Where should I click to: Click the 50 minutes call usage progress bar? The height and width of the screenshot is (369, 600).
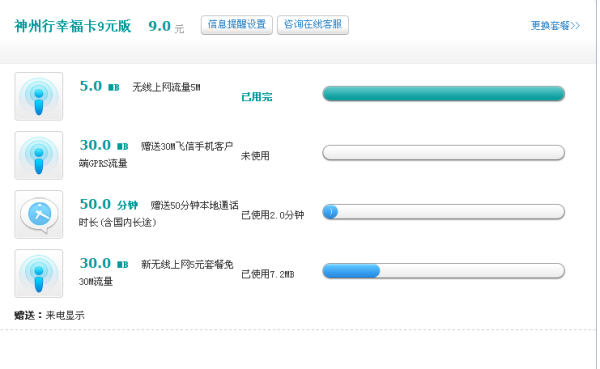tap(443, 212)
